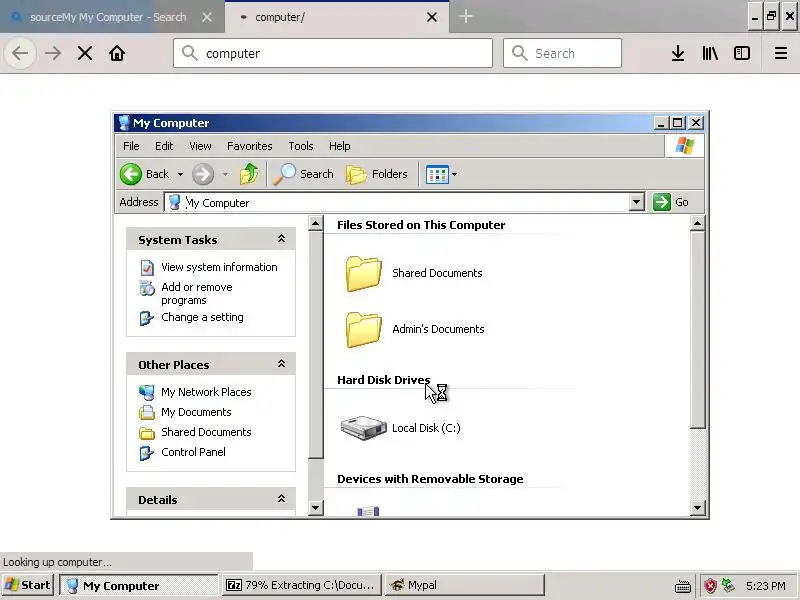This screenshot has height=600, width=800.
Task: Collapse the Details panel
Action: pos(281,498)
